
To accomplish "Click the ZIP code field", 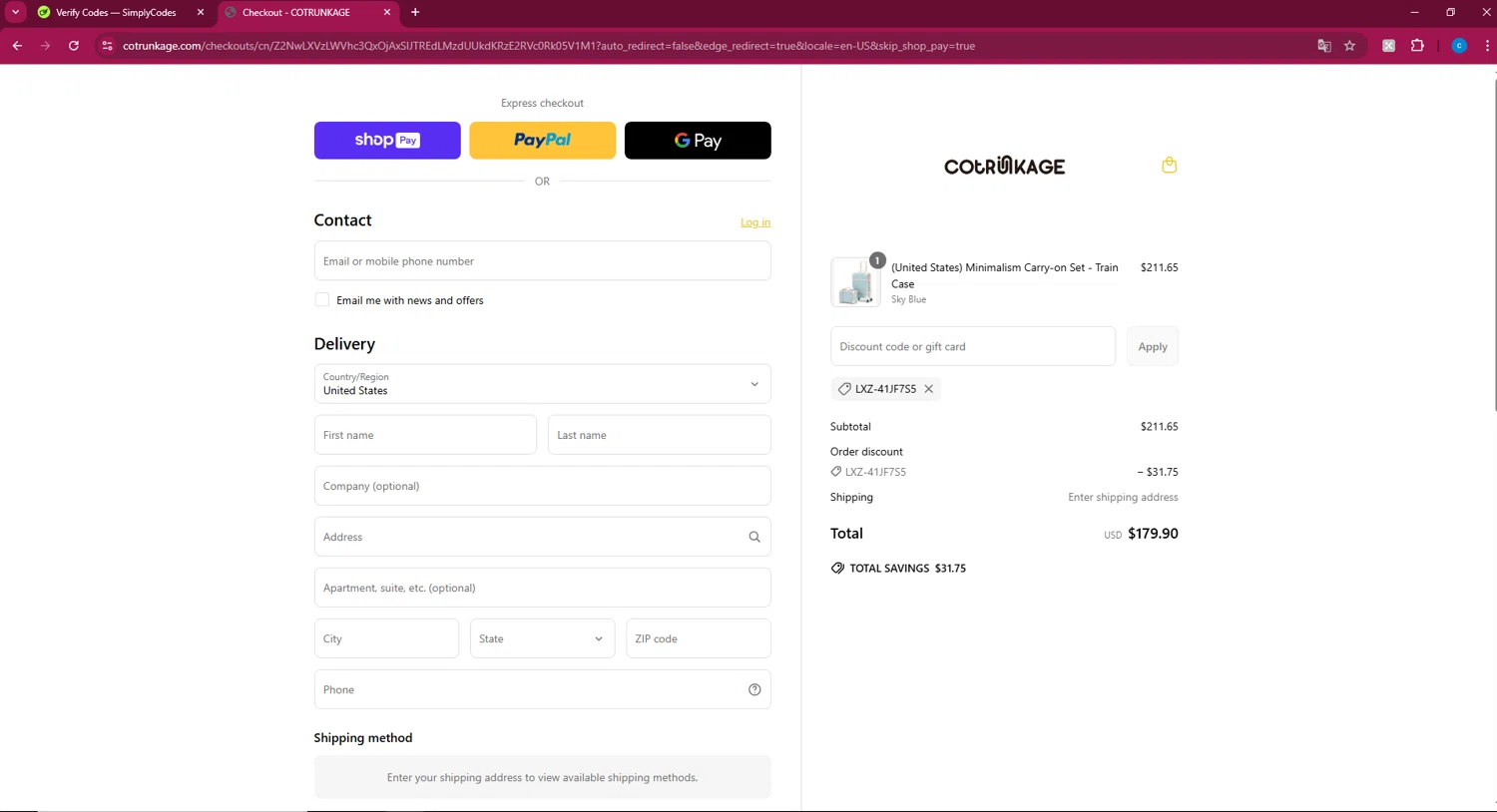I will (x=698, y=638).
